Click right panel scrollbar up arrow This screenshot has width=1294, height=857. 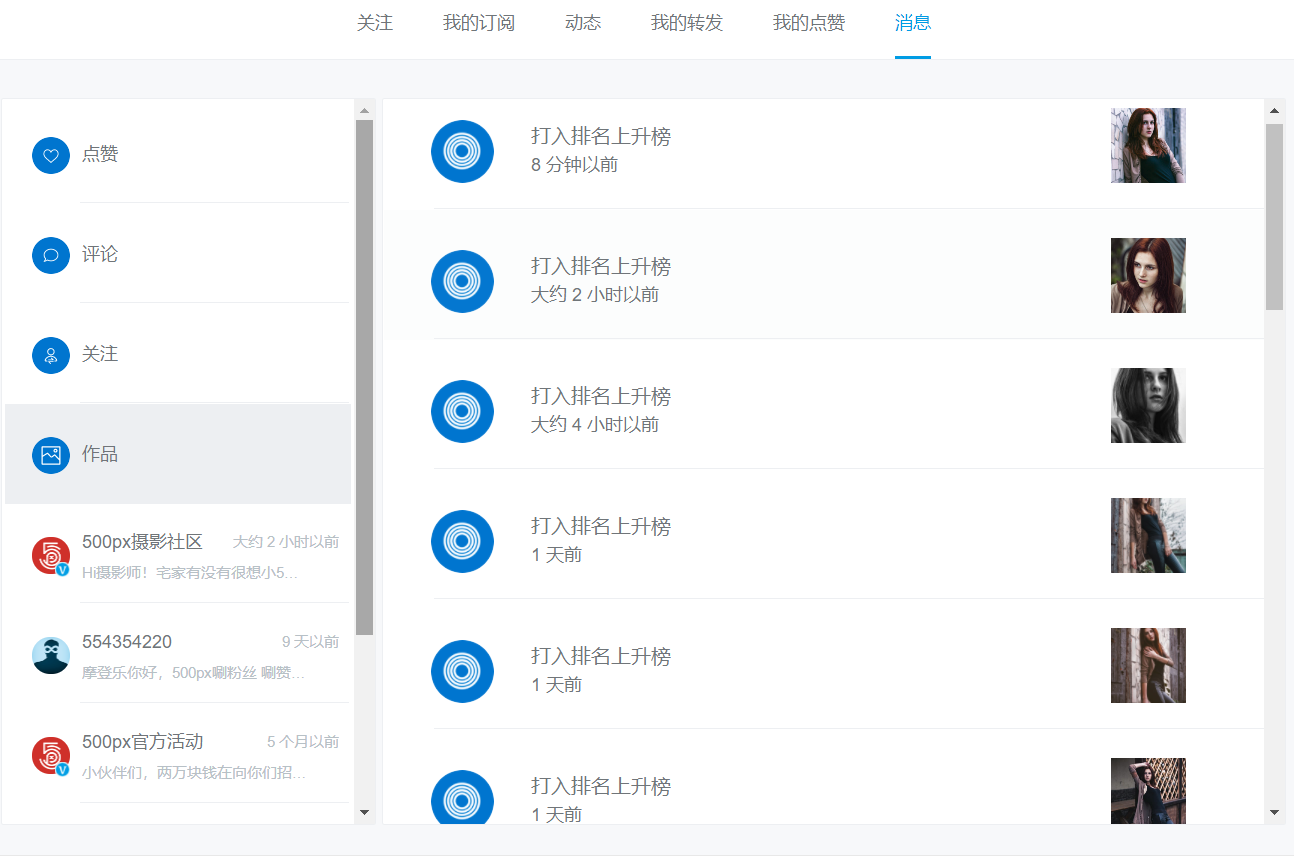click(x=1274, y=111)
